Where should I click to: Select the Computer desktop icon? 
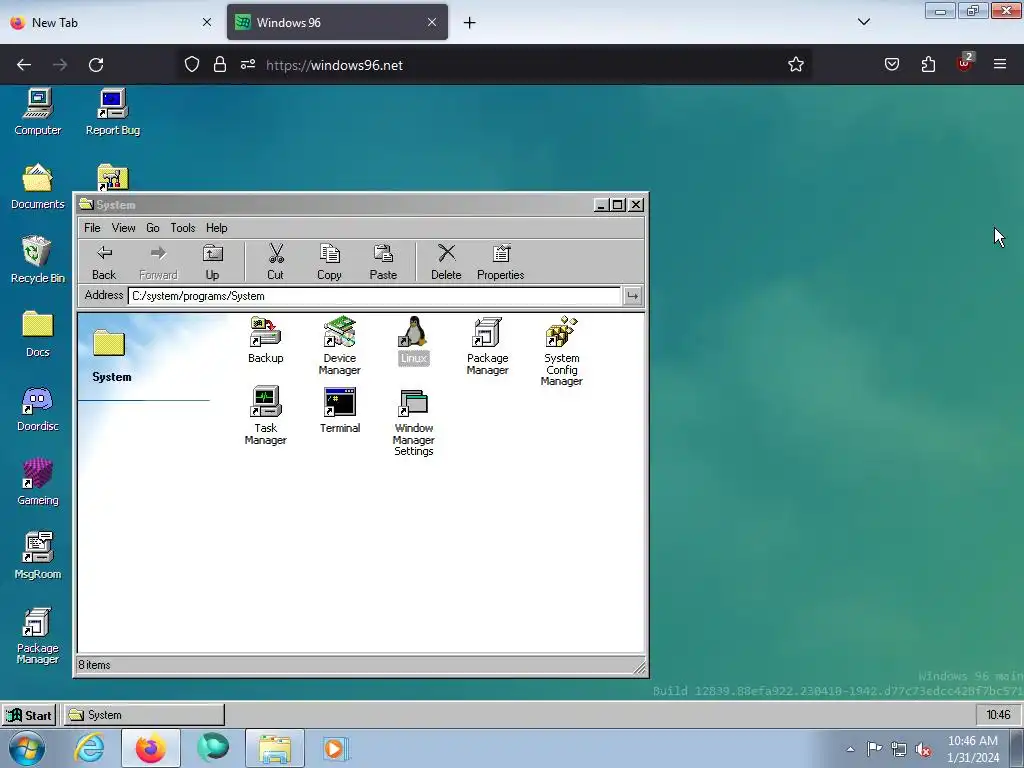click(38, 112)
